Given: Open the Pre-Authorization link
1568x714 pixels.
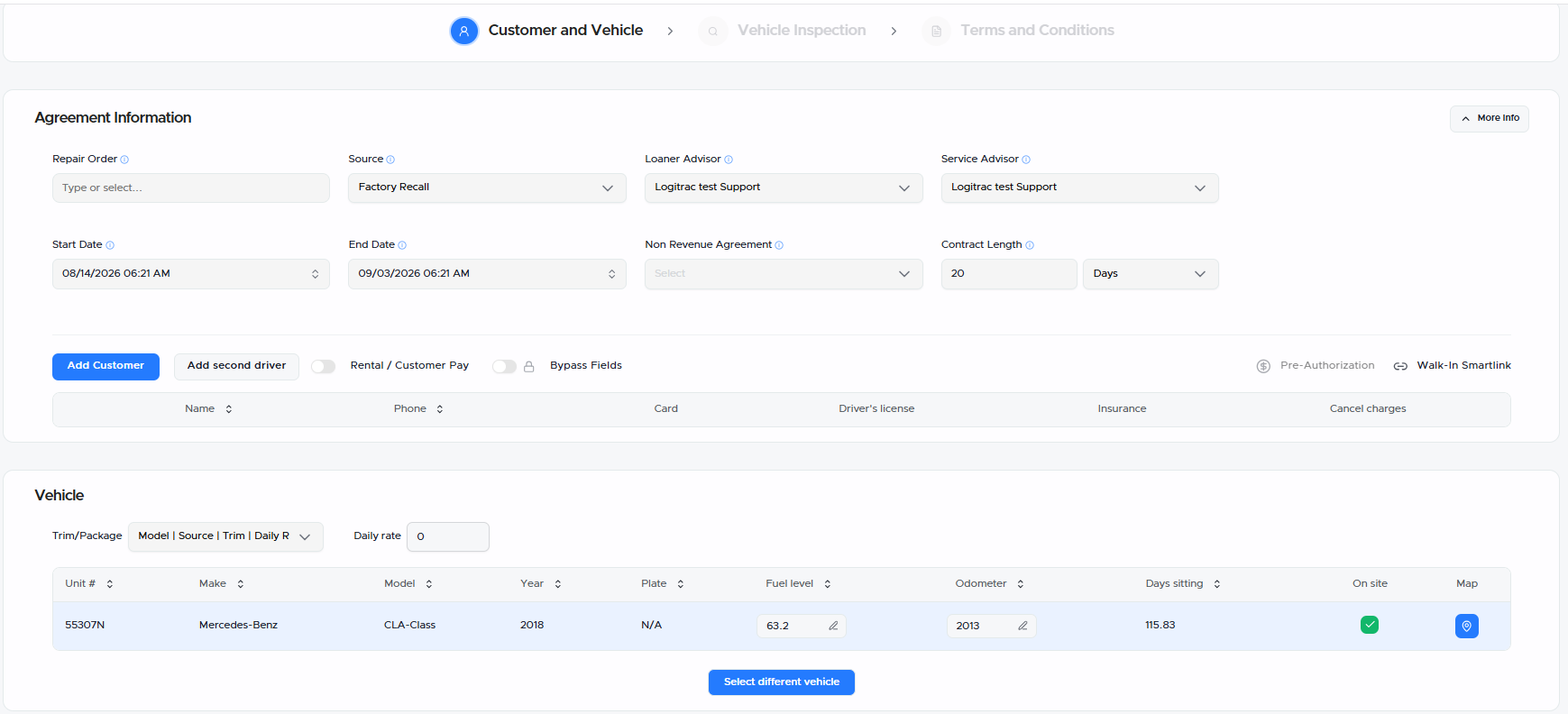Looking at the screenshot, I should point(1327,366).
